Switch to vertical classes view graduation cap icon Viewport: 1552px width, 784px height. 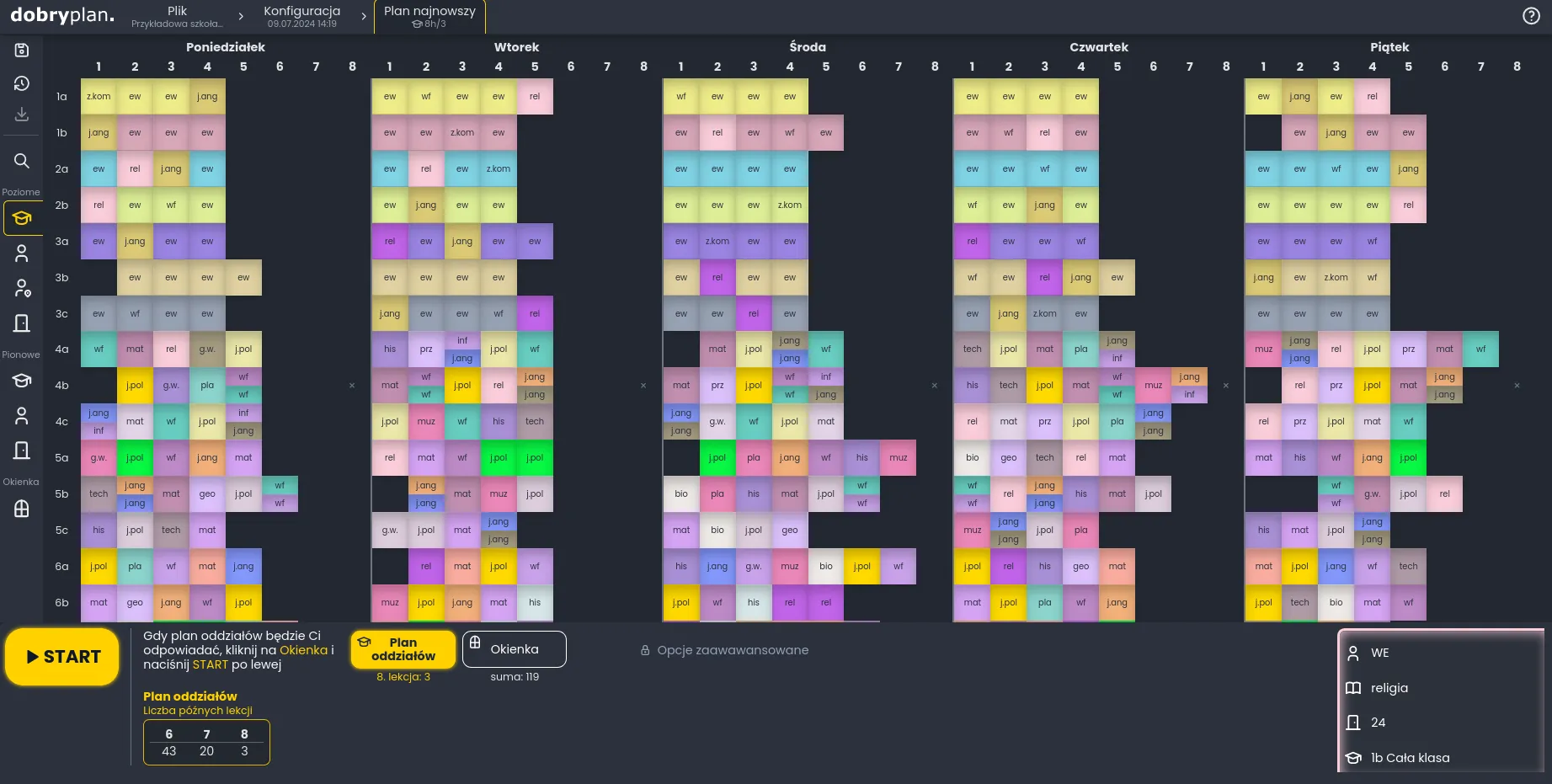click(x=22, y=381)
